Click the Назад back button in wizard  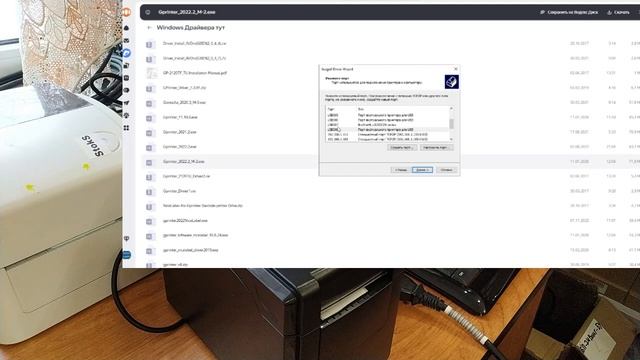(x=400, y=170)
